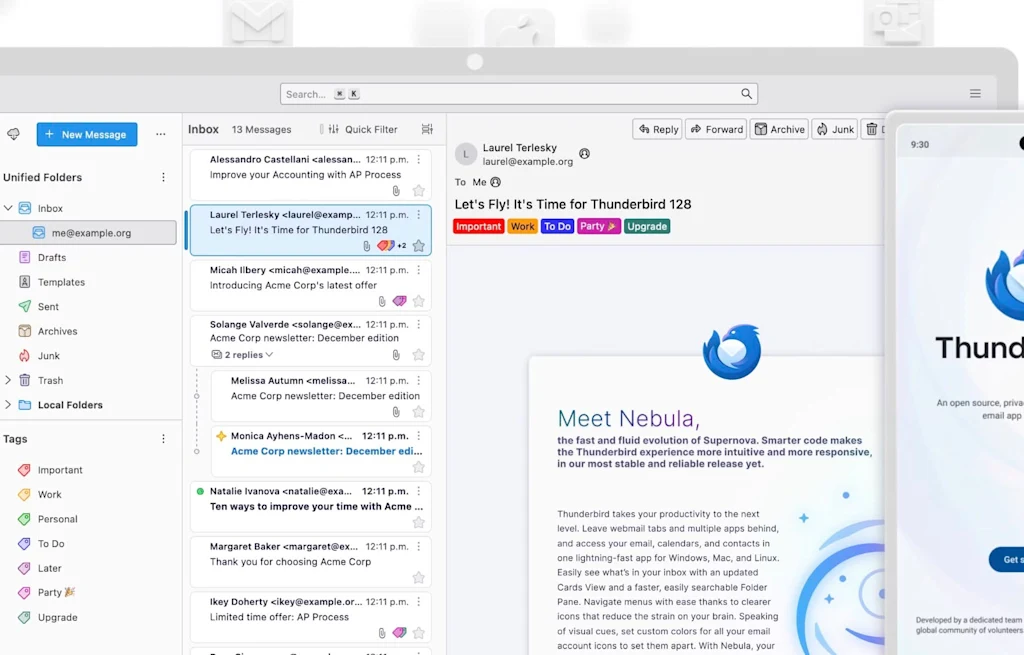Collapse the 2 replies thread
The image size is (1024, 655).
click(x=242, y=355)
